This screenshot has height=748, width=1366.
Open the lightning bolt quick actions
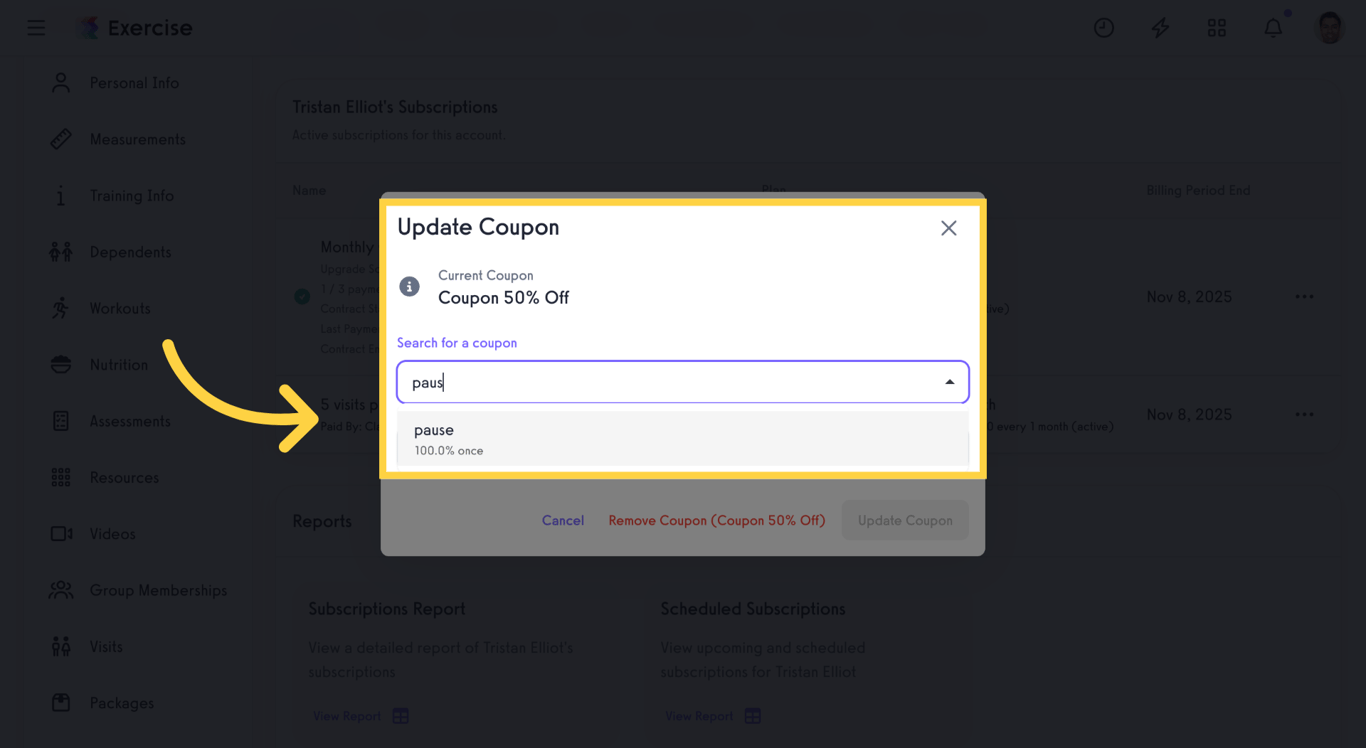click(x=1160, y=28)
